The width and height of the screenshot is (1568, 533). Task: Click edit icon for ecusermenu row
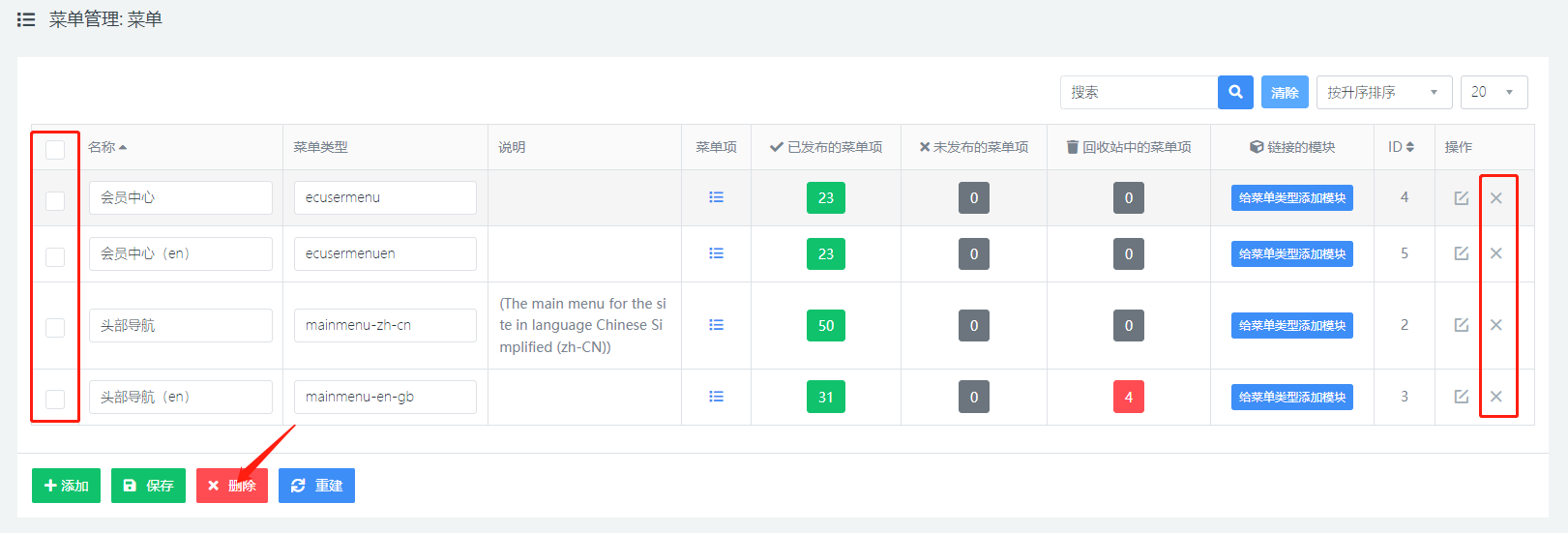[1461, 197]
